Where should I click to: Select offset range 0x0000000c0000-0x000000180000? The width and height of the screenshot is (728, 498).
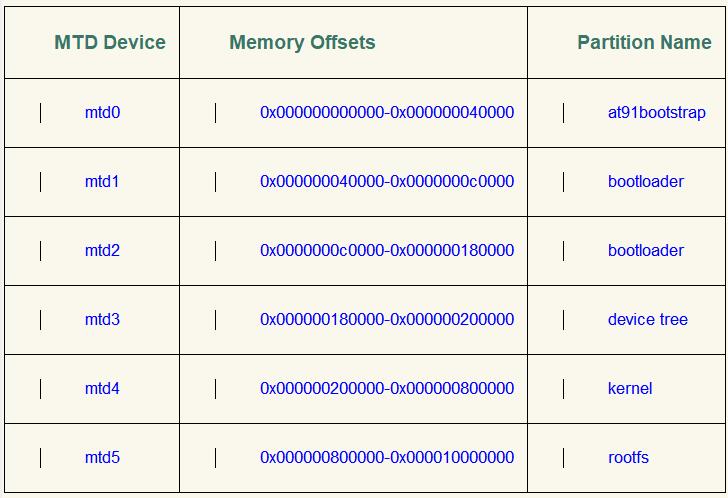pyautogui.click(x=387, y=251)
